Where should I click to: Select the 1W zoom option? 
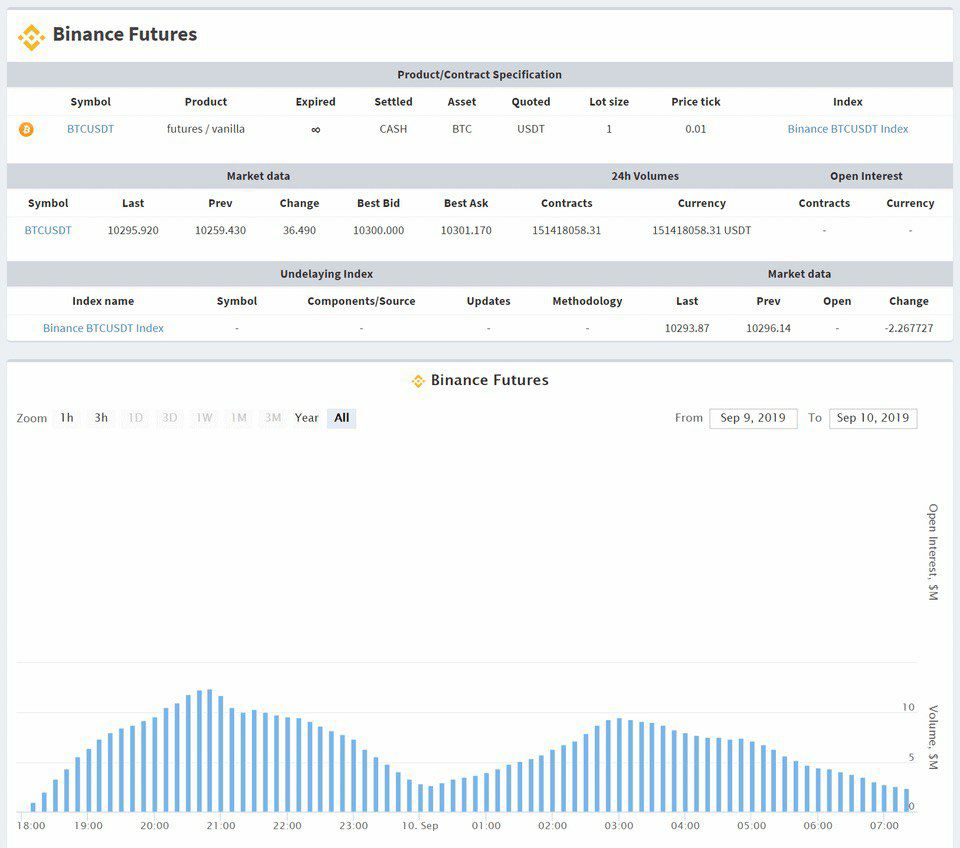204,418
